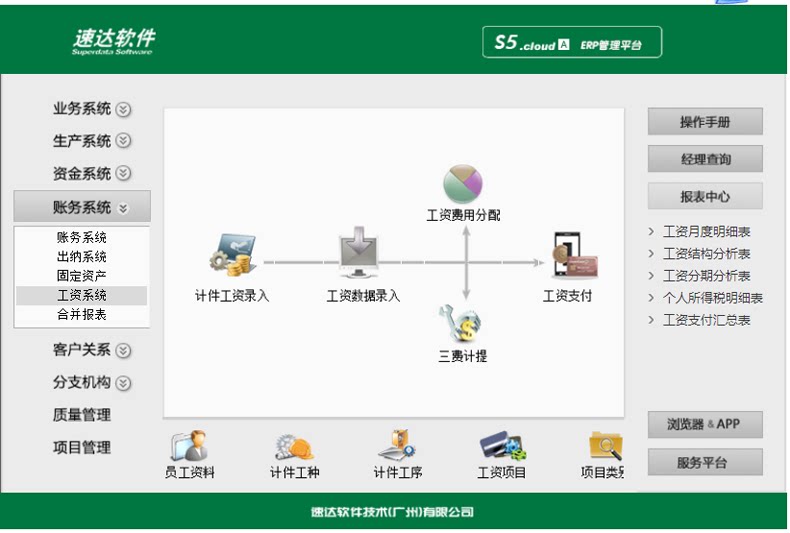
Task: Click the 计件工种 helmet icon
Action: [294, 446]
